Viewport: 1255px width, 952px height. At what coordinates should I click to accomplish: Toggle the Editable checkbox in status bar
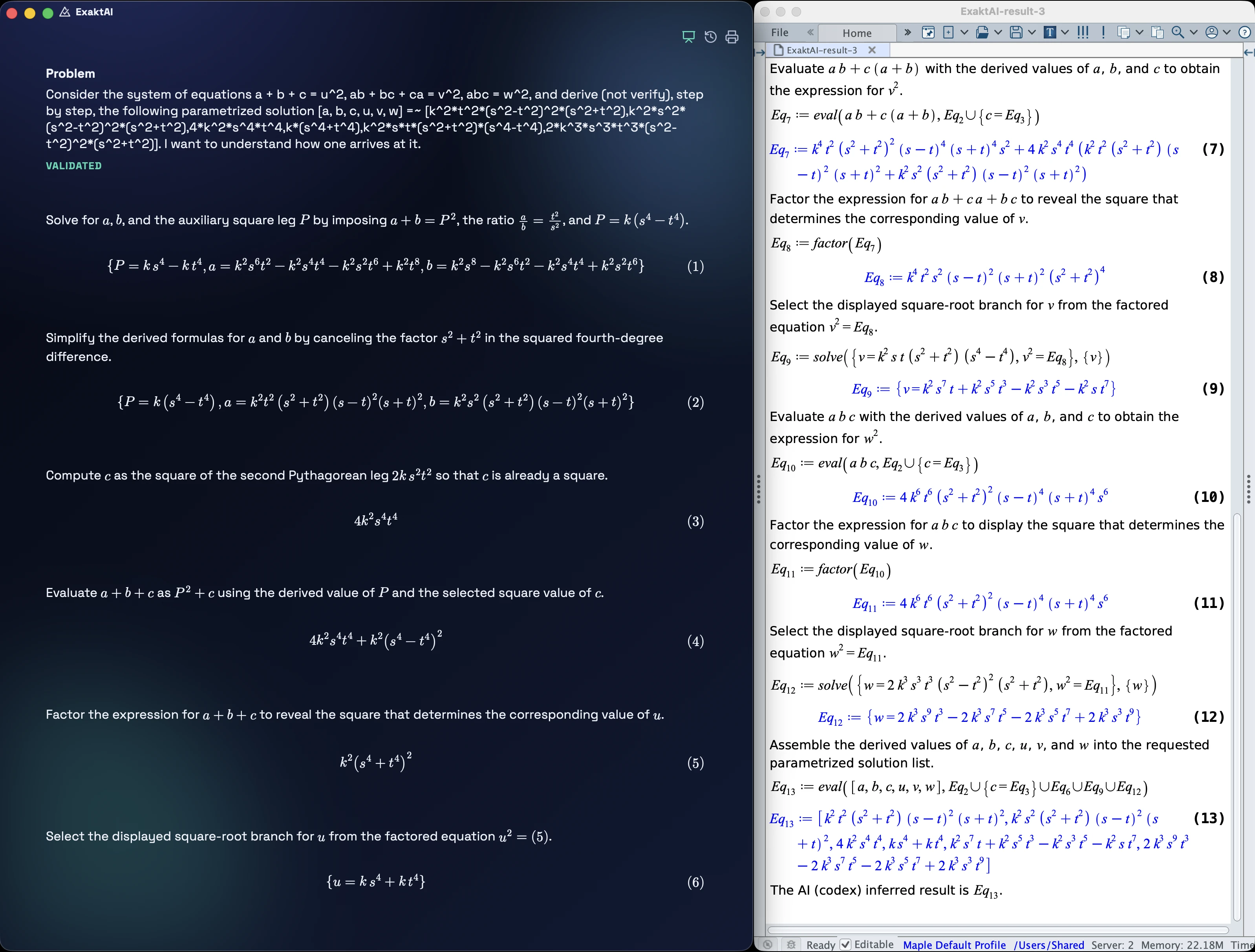[845, 945]
